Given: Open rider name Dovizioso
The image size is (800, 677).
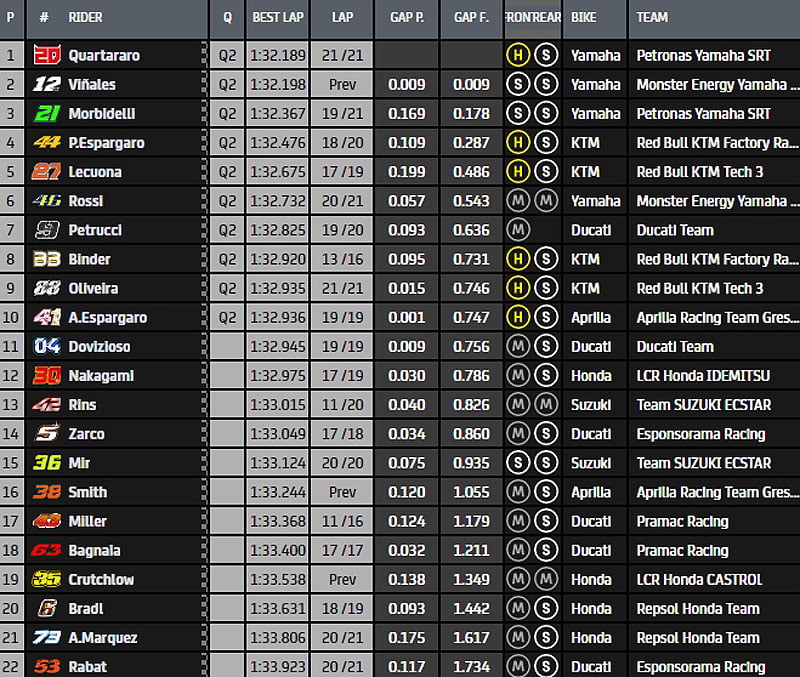Looking at the screenshot, I should [x=99, y=347].
